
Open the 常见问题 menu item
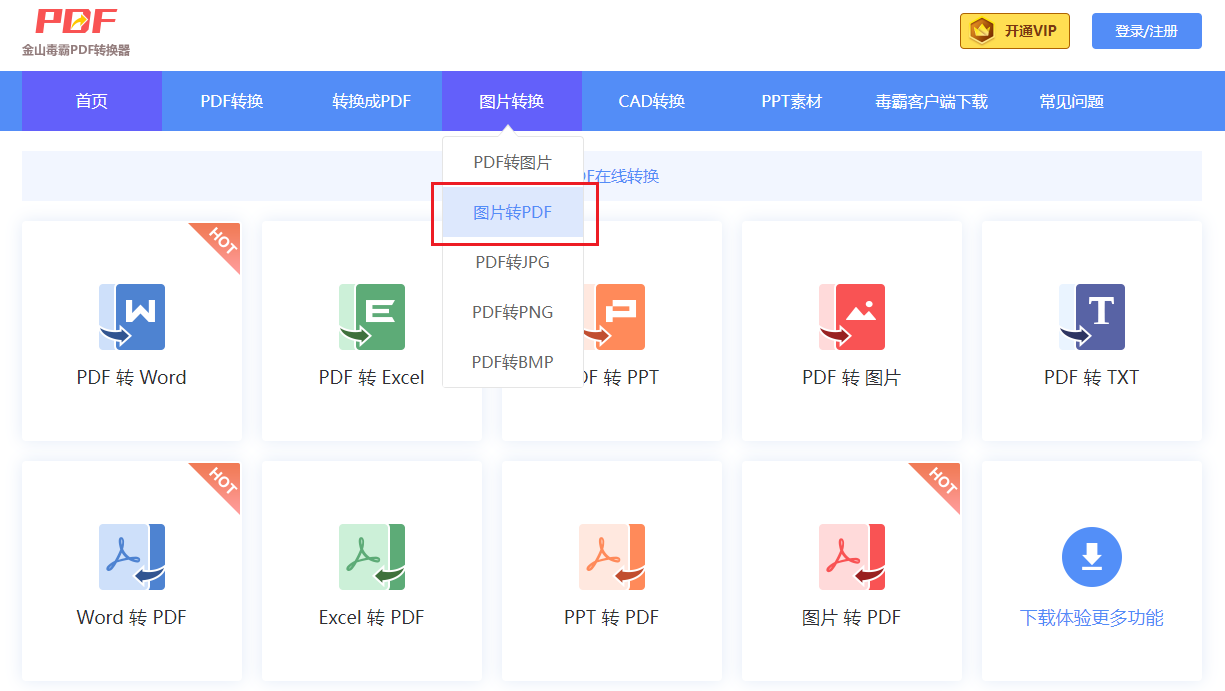[1068, 100]
